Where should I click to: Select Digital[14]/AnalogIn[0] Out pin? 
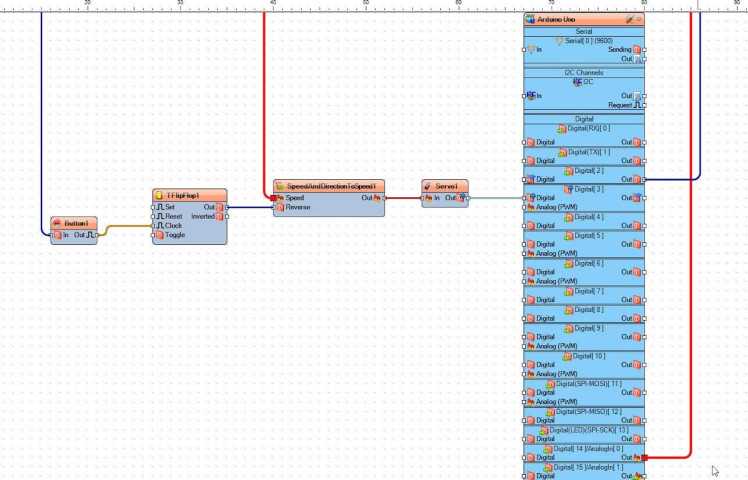pyautogui.click(x=645, y=457)
